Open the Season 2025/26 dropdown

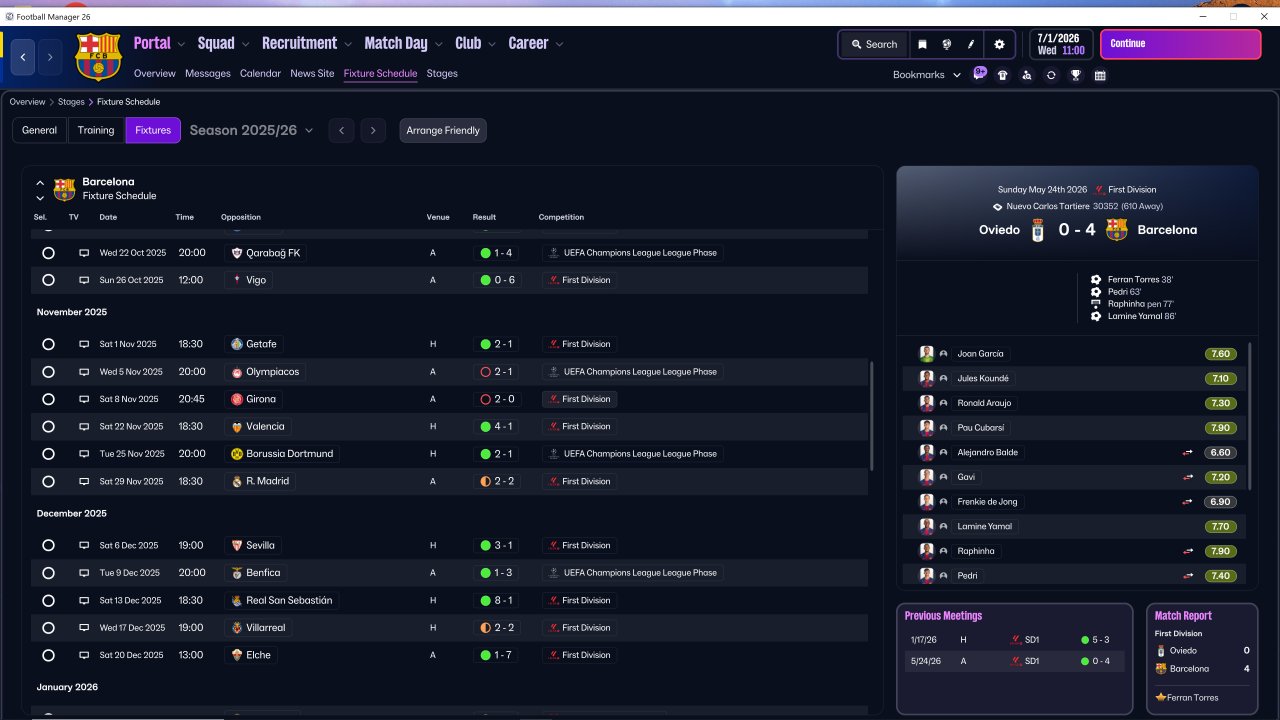tap(251, 130)
